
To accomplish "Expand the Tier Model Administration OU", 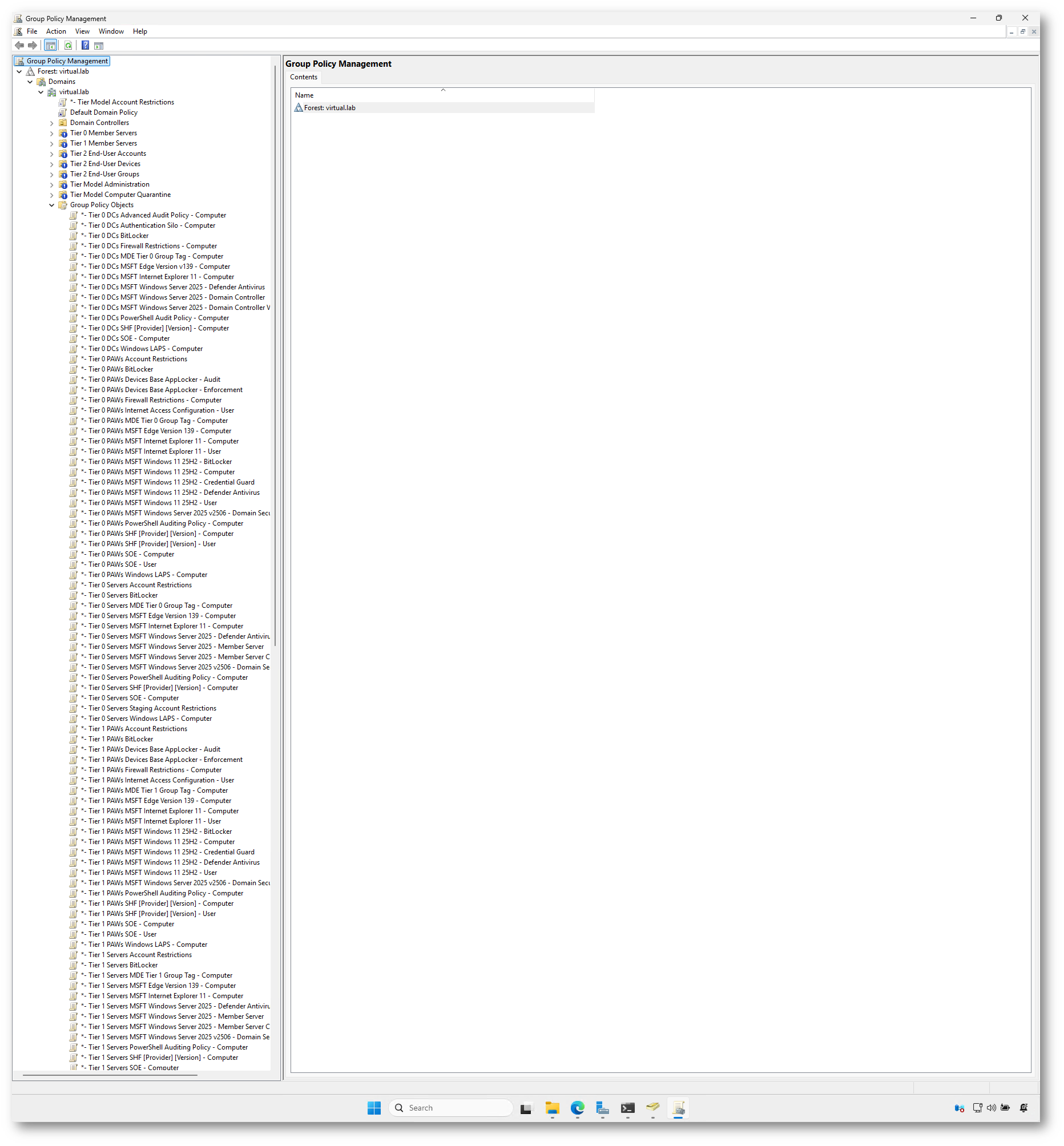I will click(52, 185).
